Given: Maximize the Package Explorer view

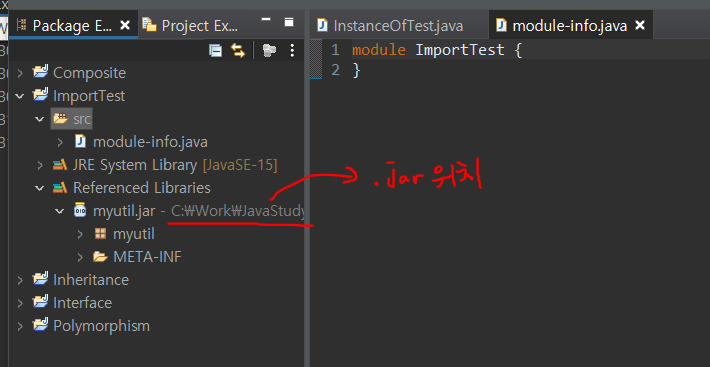Looking at the screenshot, I should pyautogui.click(x=289, y=22).
